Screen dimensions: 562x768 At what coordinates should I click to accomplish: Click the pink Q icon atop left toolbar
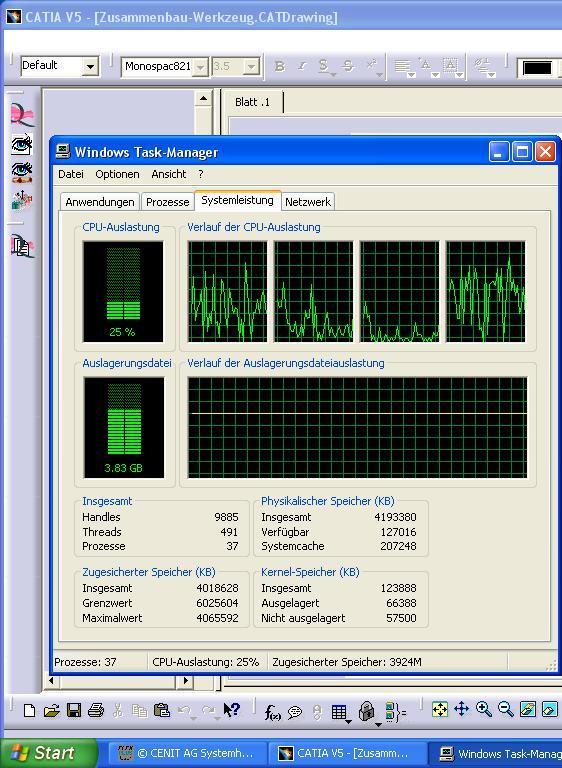tap(22, 115)
